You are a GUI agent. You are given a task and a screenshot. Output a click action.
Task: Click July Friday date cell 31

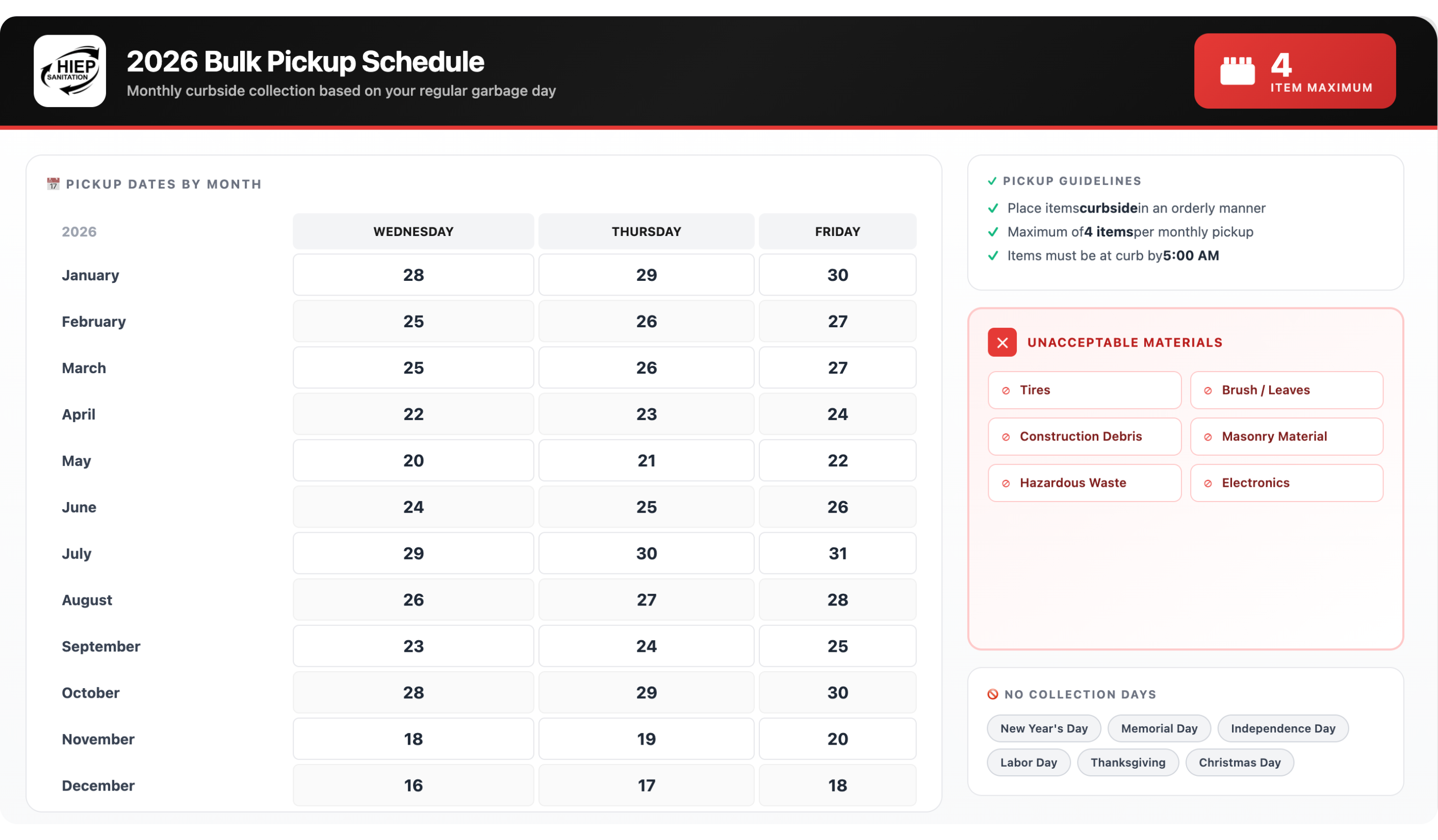837,553
